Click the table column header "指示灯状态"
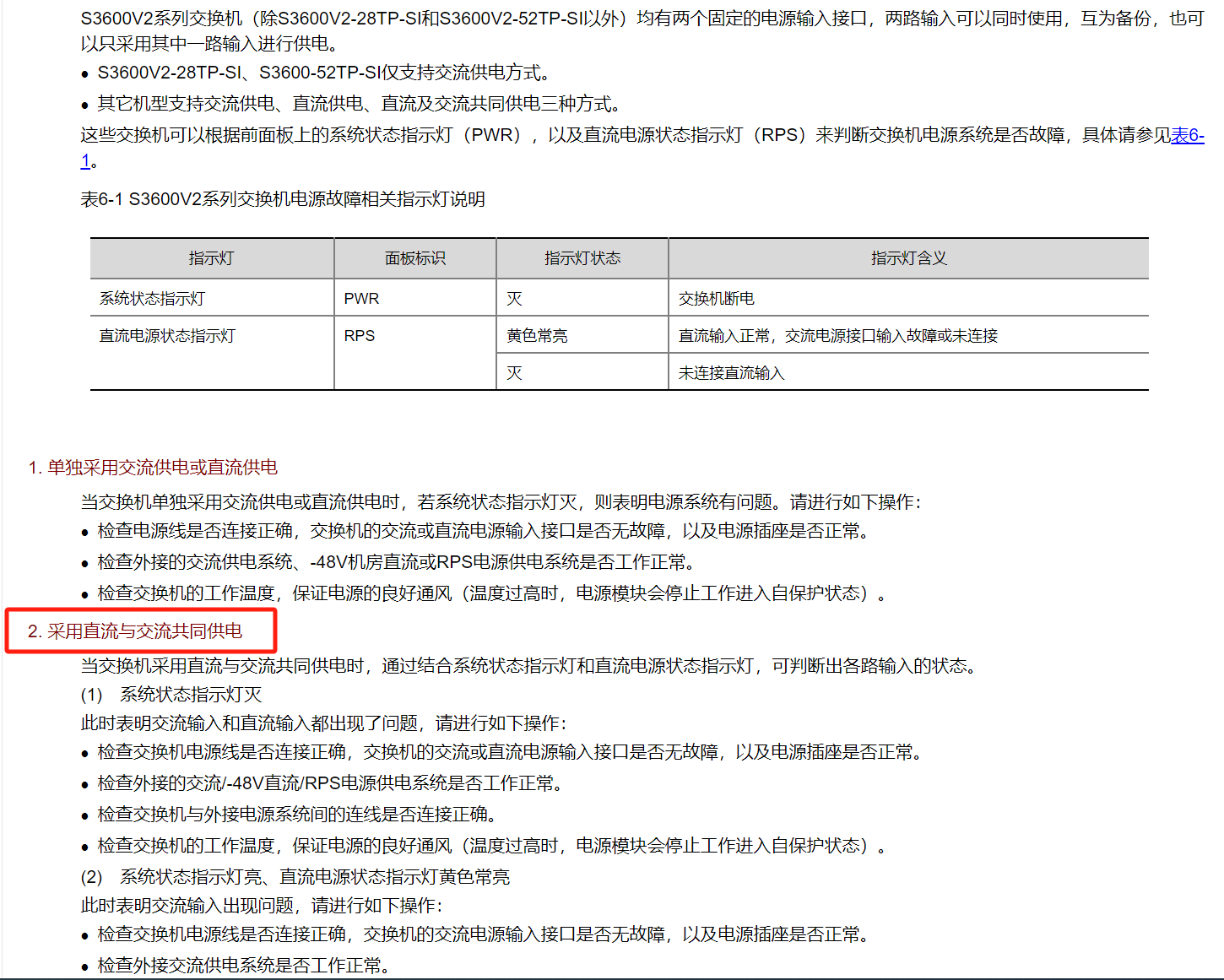Viewport: 1224px width, 980px height. [x=582, y=258]
